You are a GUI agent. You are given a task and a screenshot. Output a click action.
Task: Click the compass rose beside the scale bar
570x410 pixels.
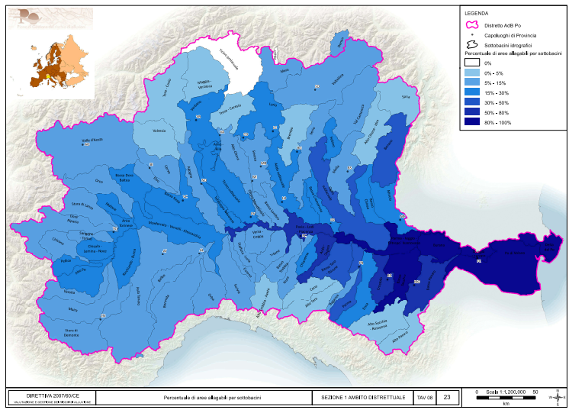click(558, 397)
